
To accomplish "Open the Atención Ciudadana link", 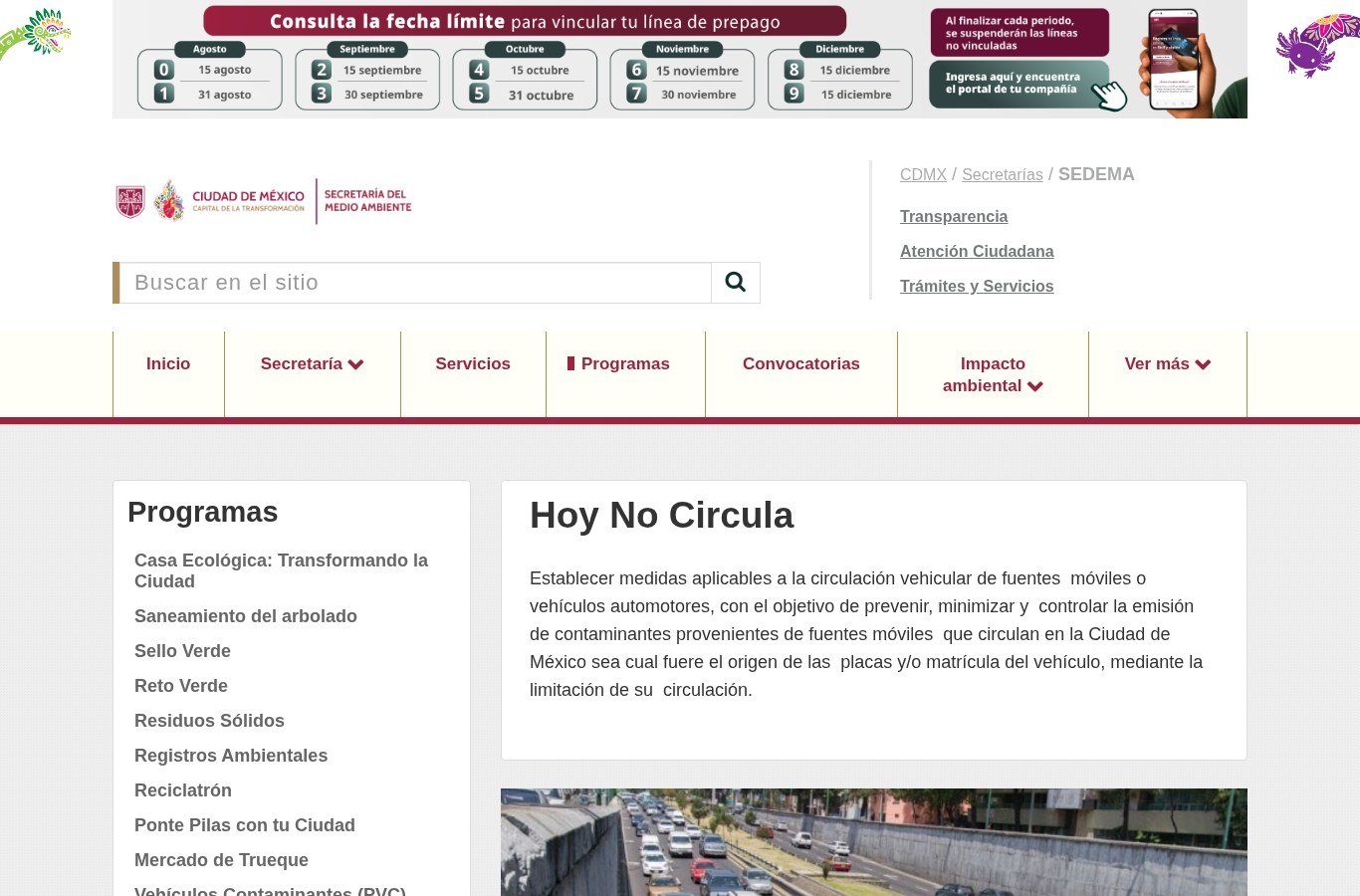I will click(x=977, y=252).
